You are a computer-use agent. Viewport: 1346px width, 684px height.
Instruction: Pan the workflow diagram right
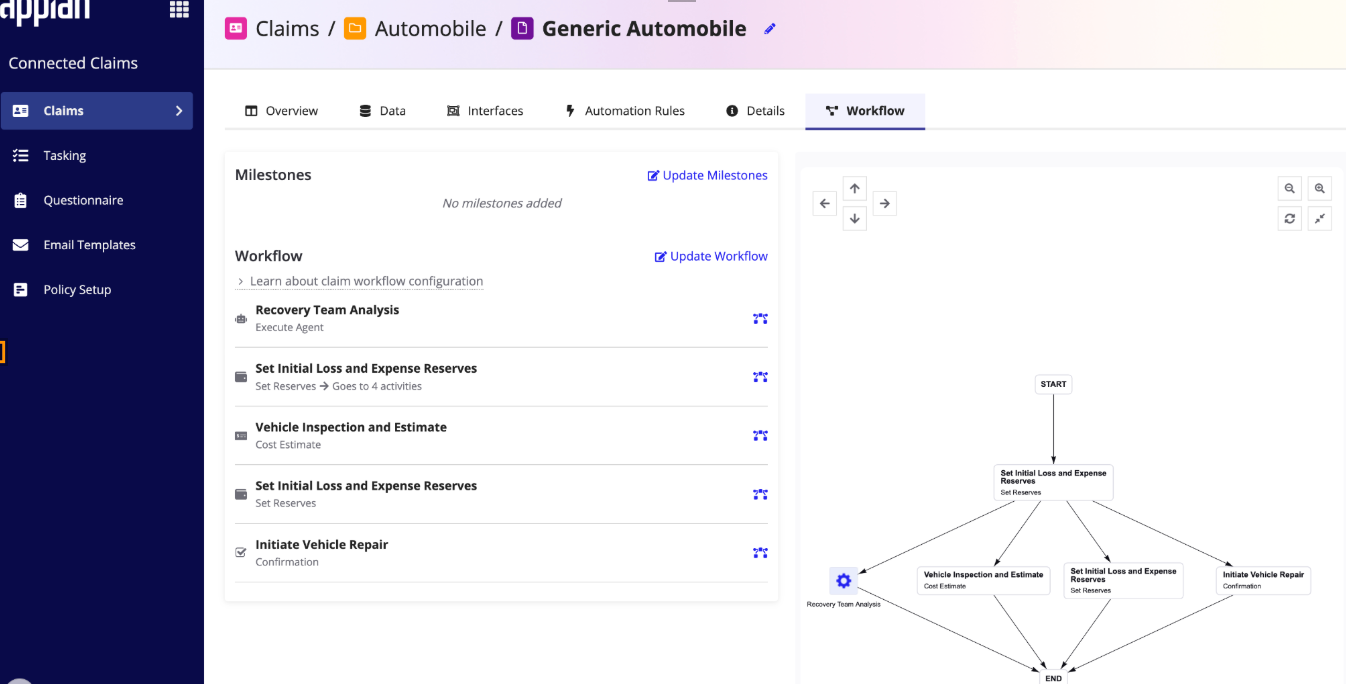click(884, 204)
